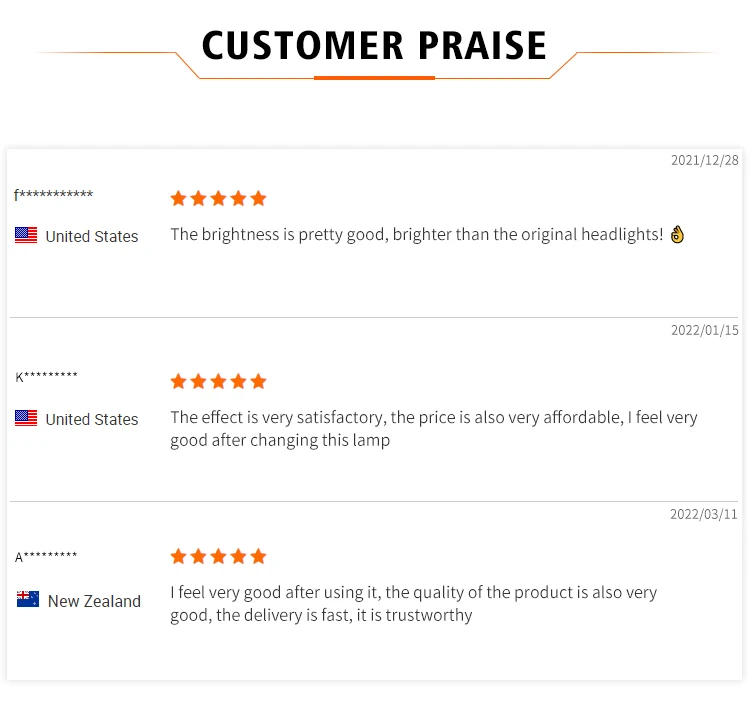Click the US flag beside reviewer f***********
This screenshot has width=750, height=708.
[26, 235]
